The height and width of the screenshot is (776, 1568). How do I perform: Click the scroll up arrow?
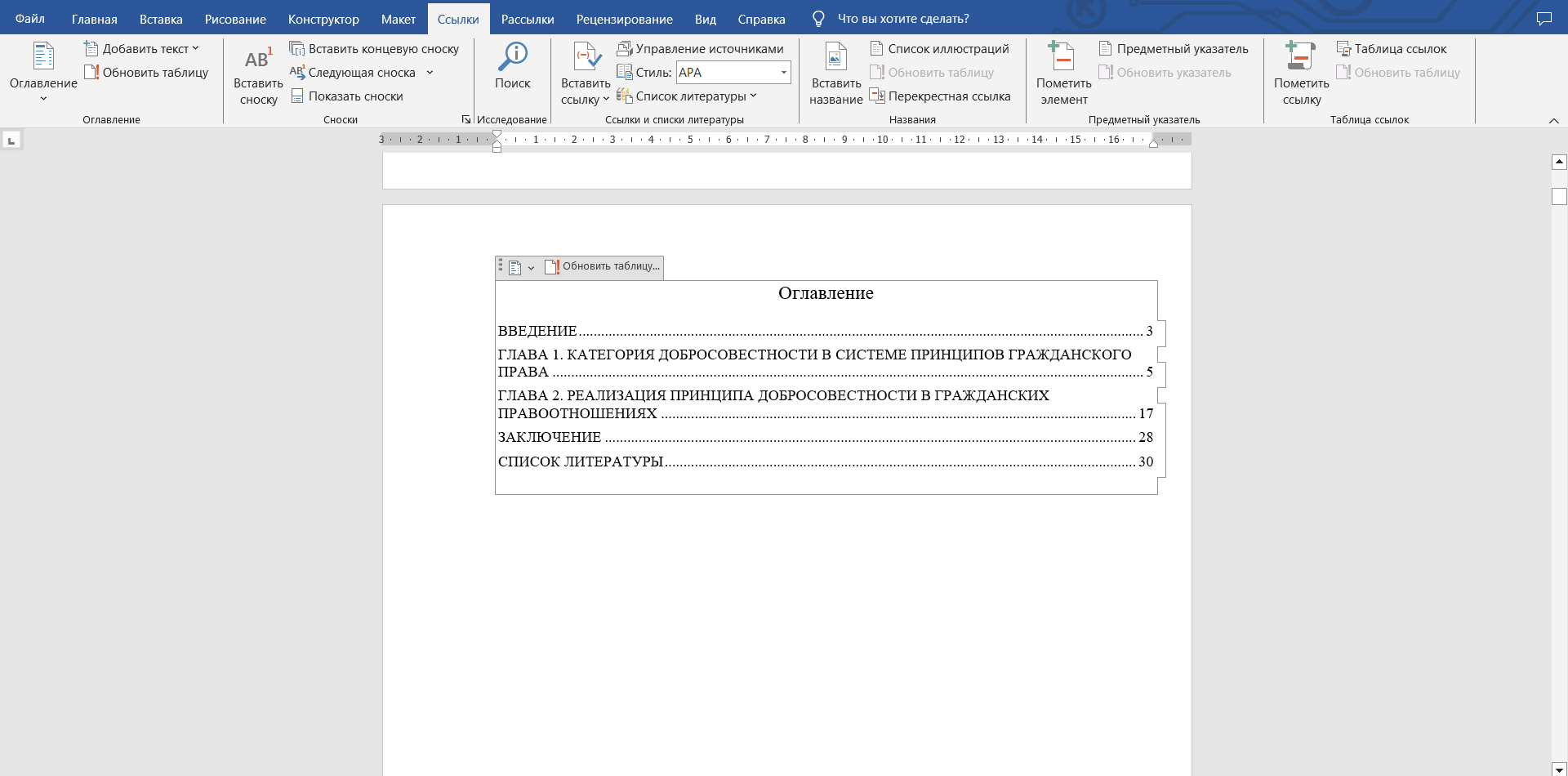(1559, 162)
